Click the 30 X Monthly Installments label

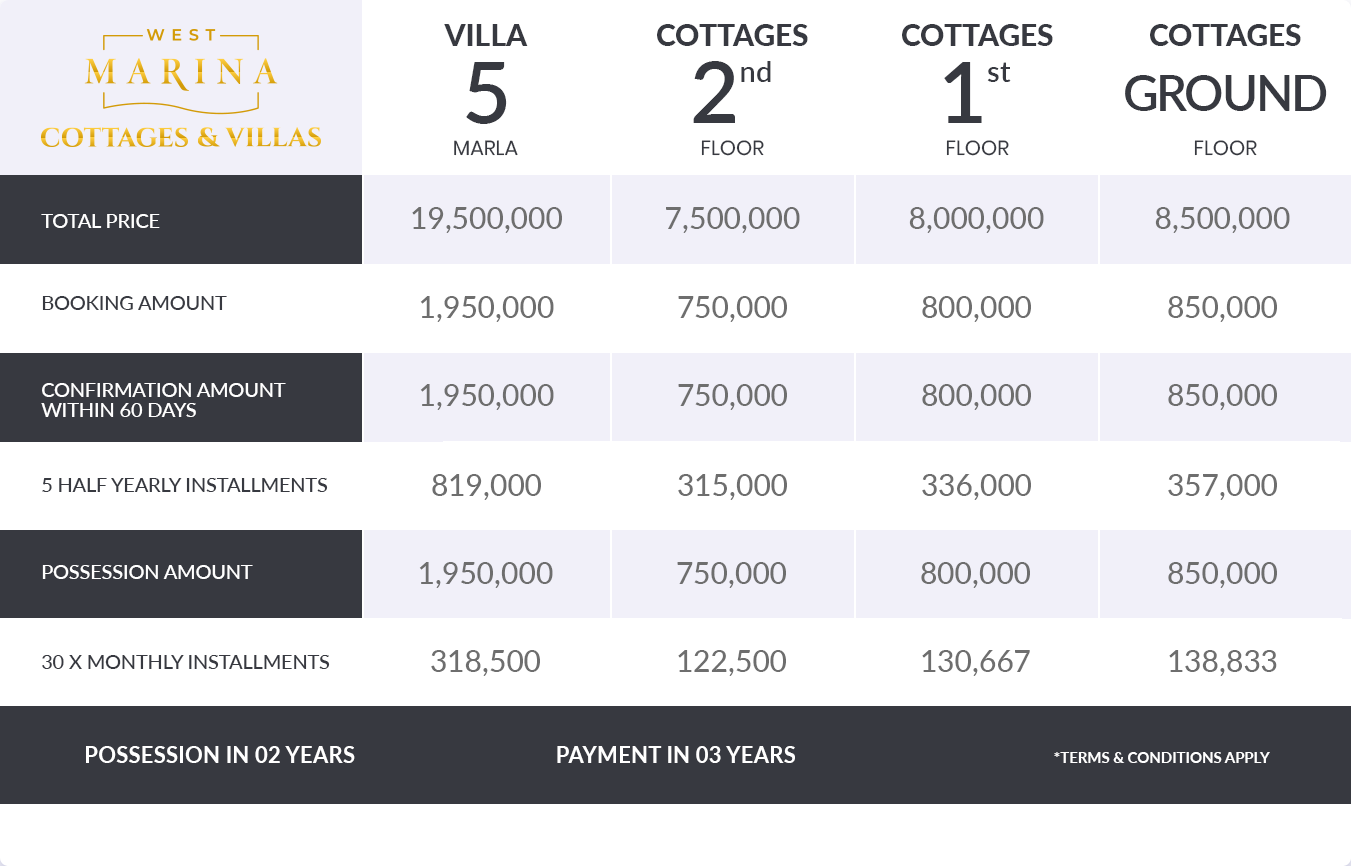tap(185, 662)
